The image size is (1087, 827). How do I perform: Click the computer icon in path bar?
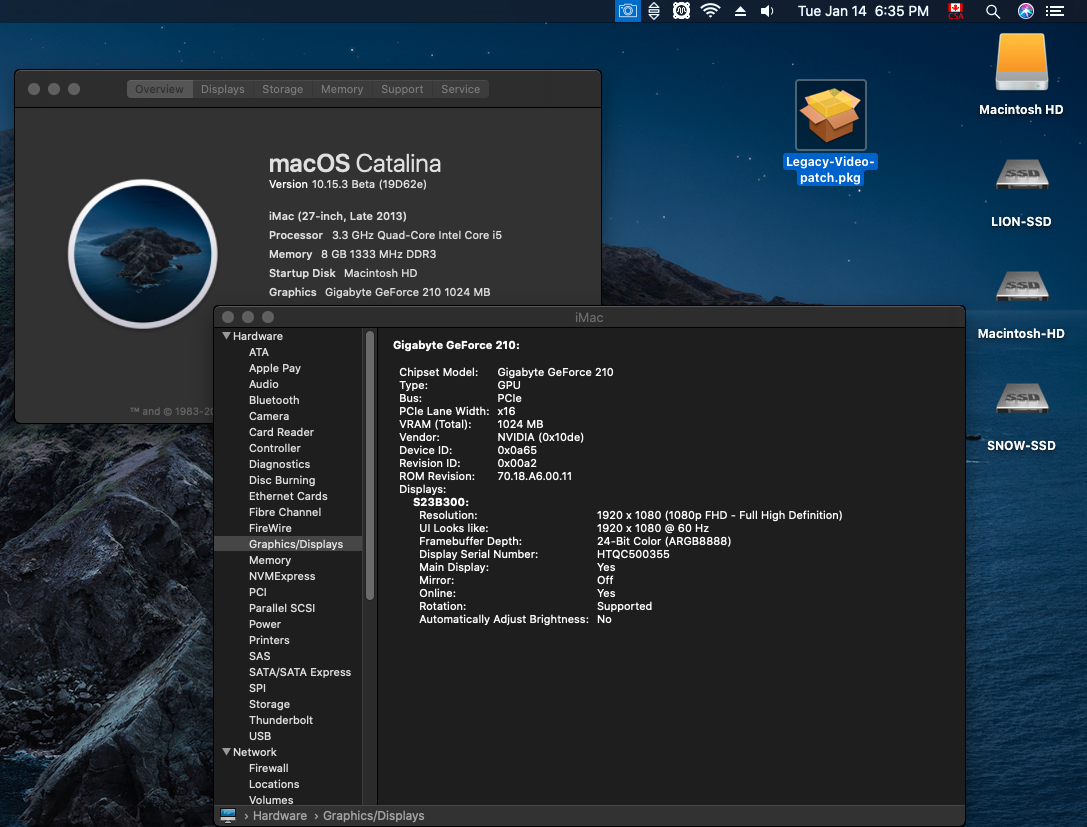click(228, 816)
